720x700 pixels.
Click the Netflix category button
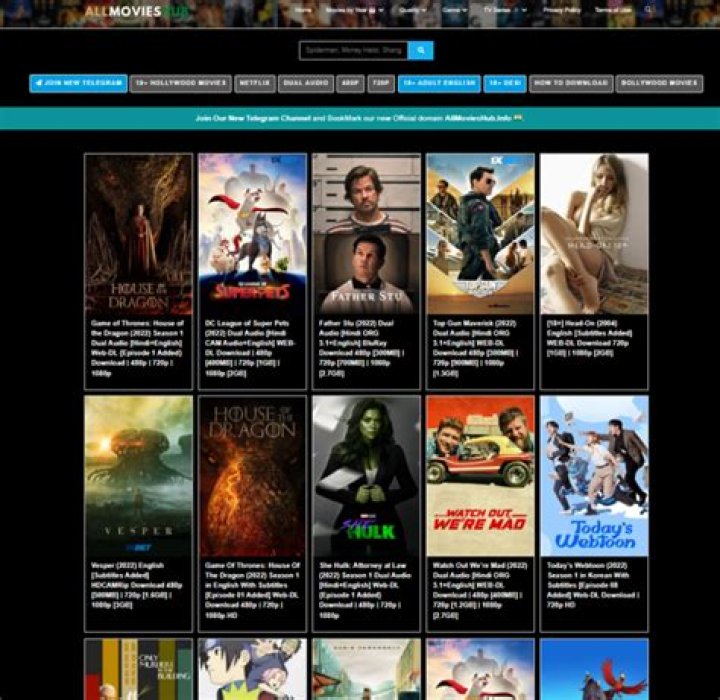click(x=261, y=84)
